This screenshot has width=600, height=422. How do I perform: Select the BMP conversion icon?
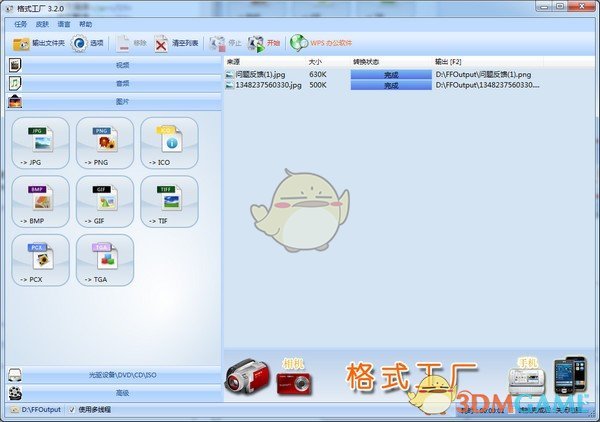(x=41, y=201)
